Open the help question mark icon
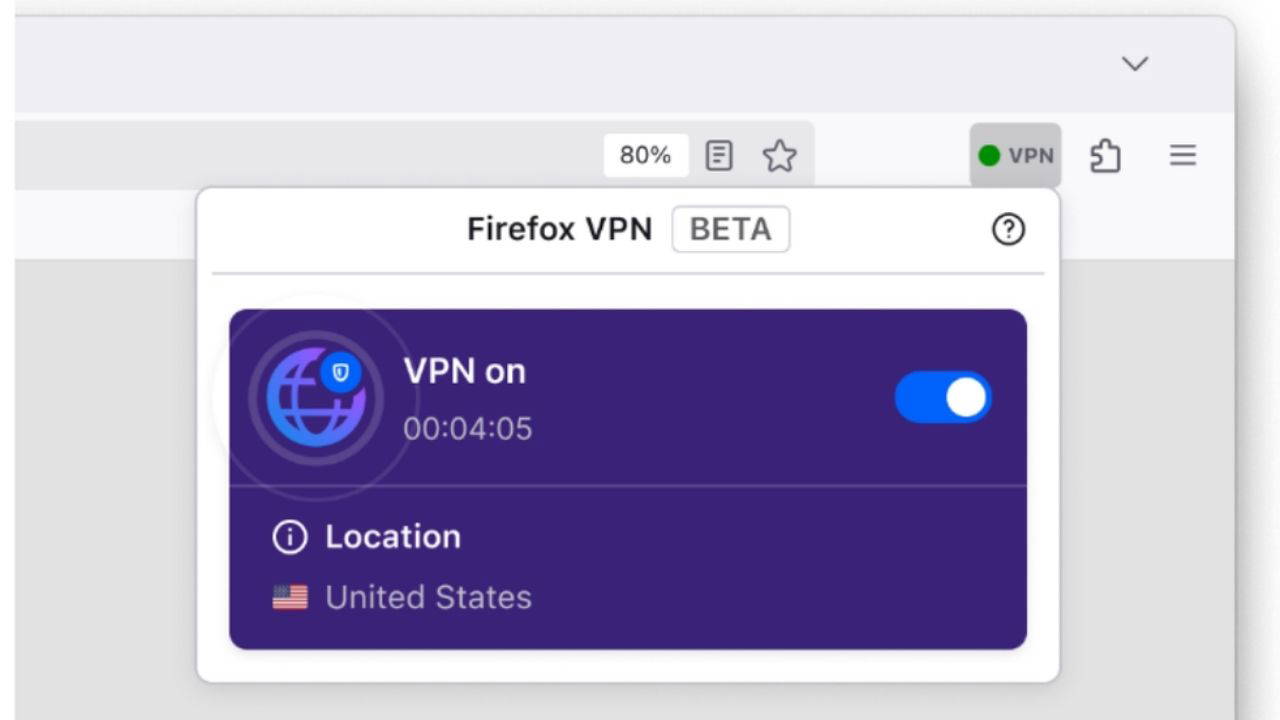The width and height of the screenshot is (1280, 720). click(x=1008, y=230)
